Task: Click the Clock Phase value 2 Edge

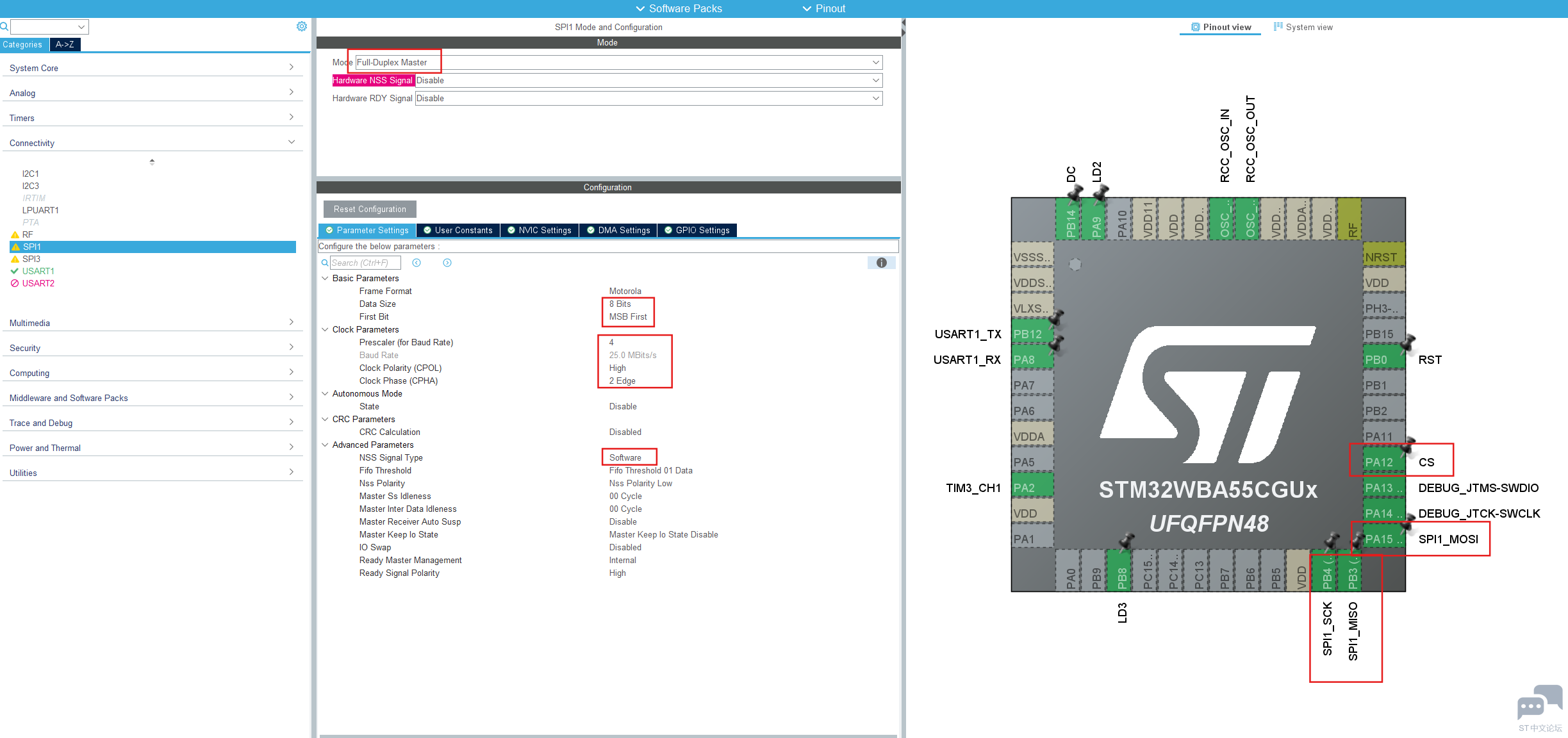Action: 622,381
